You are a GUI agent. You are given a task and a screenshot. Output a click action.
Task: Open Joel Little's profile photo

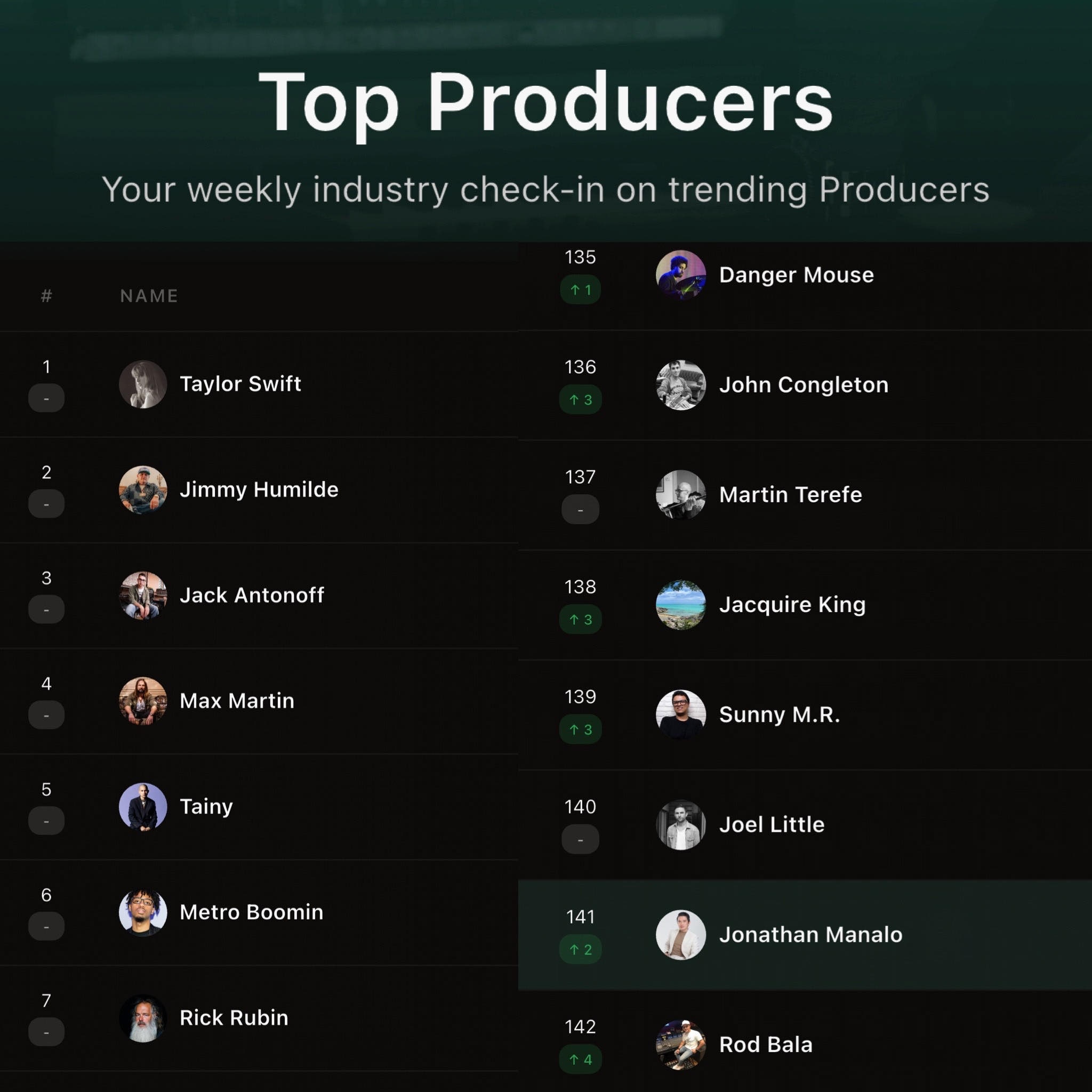(680, 825)
